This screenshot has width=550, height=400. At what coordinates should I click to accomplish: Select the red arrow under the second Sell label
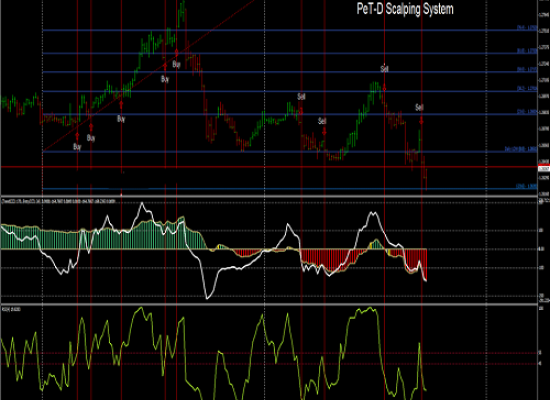(x=324, y=132)
